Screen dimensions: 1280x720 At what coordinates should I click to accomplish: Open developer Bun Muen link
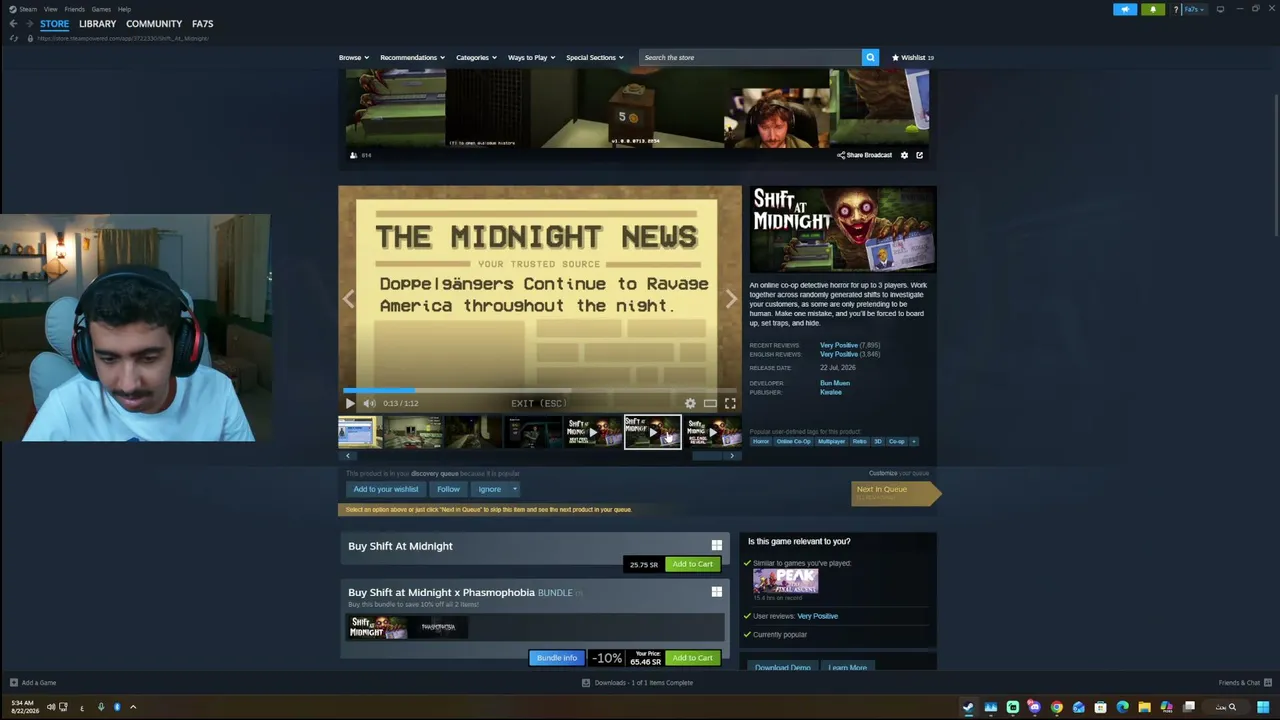pyautogui.click(x=835, y=383)
